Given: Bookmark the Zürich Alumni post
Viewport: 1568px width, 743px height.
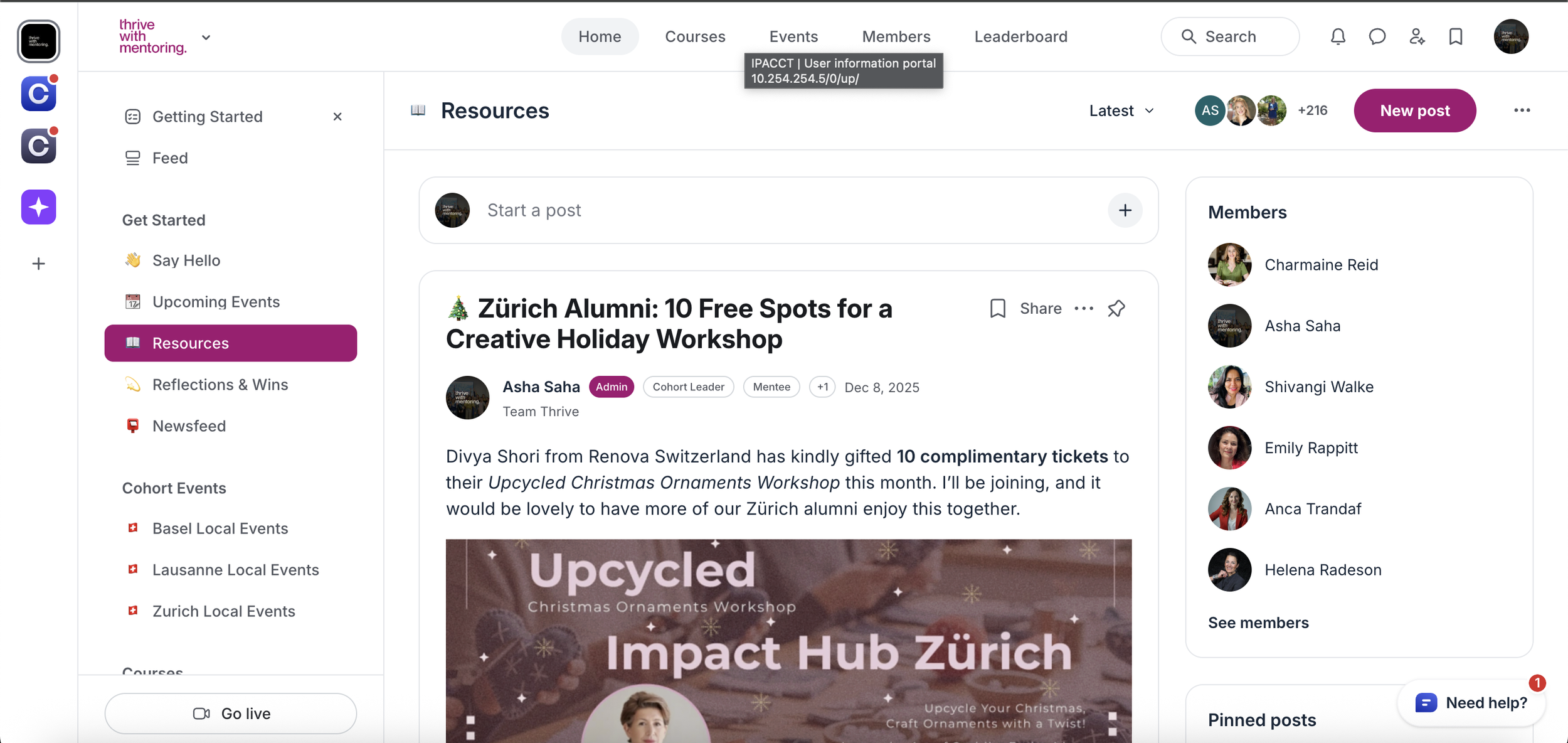Looking at the screenshot, I should (997, 308).
